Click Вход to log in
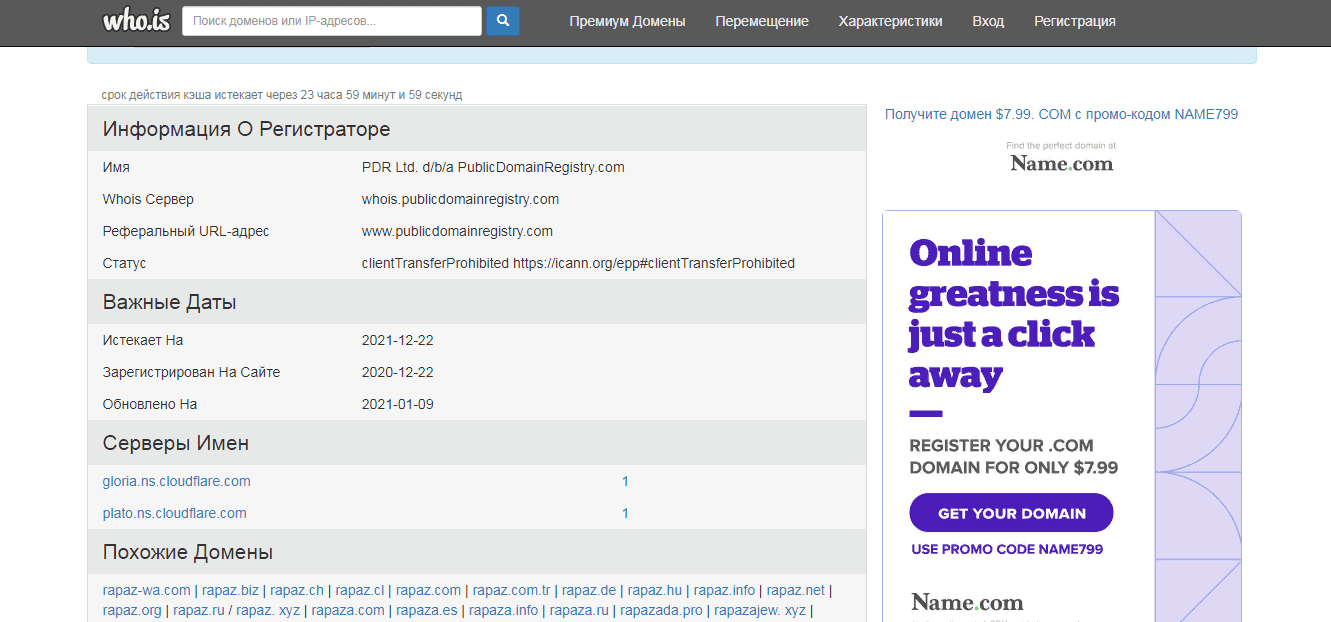The image size is (1331, 622). [x=988, y=21]
